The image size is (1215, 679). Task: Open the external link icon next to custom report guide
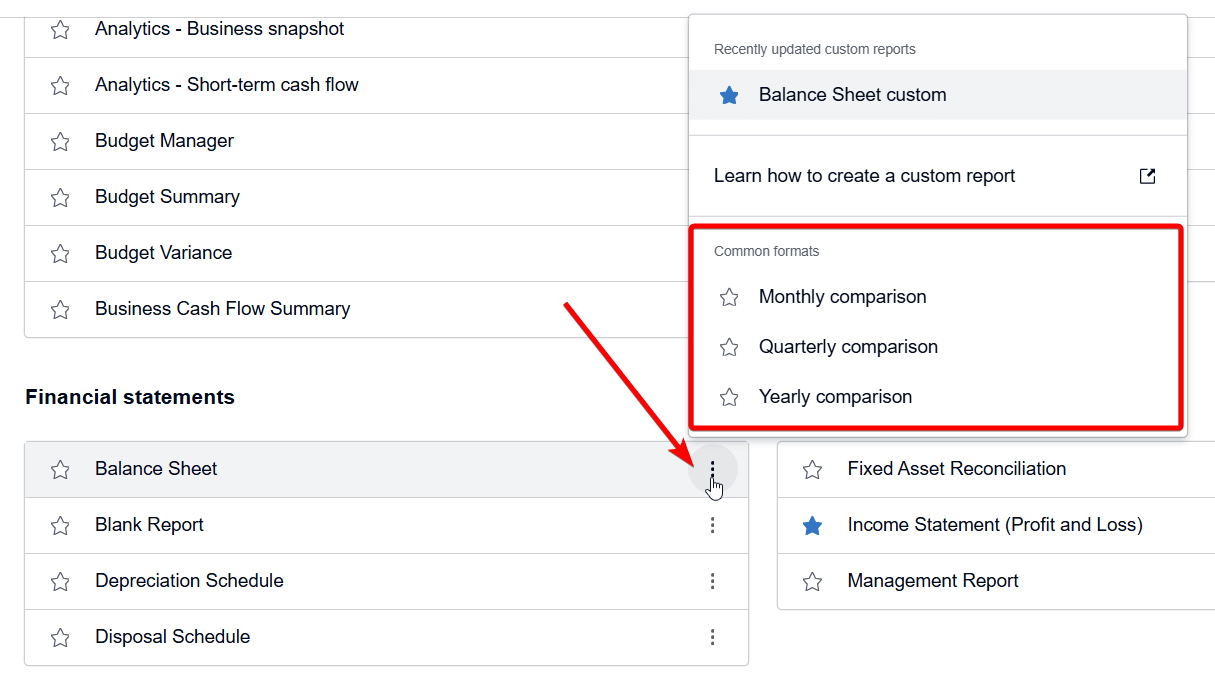coord(1147,175)
